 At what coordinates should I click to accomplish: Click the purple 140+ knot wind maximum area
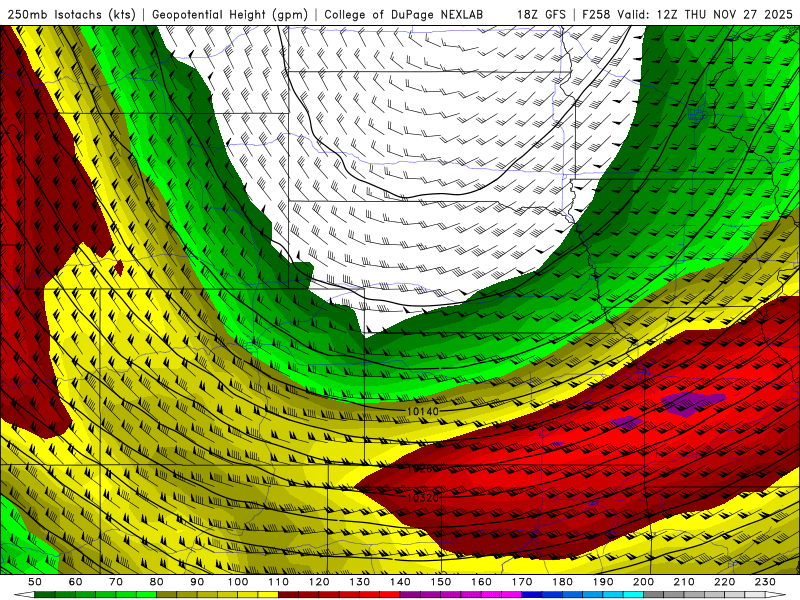click(x=690, y=403)
